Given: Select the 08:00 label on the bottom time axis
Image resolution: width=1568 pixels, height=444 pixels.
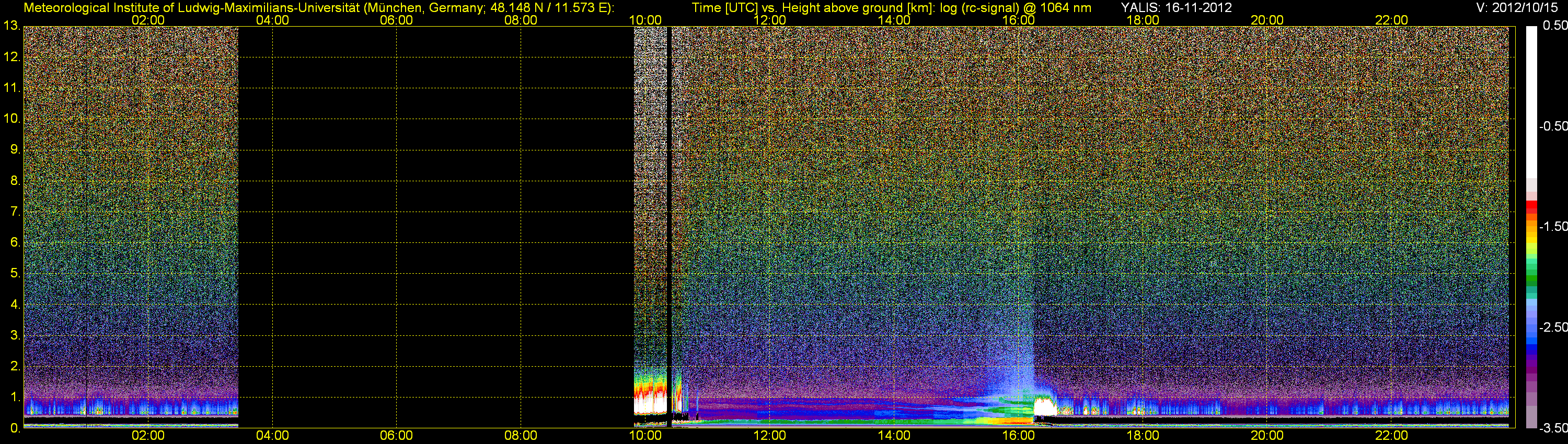Looking at the screenshot, I should click(521, 436).
